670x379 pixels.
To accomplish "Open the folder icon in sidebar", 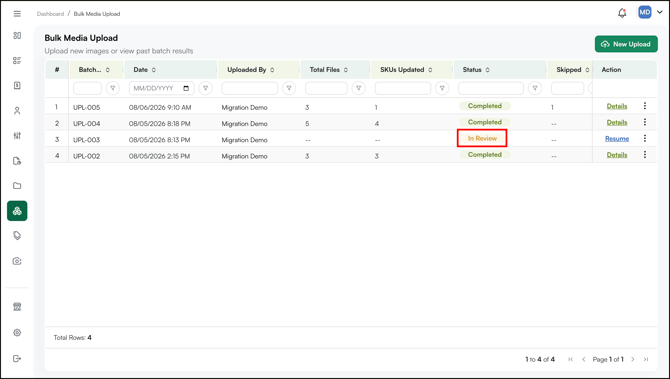I will pos(17,186).
